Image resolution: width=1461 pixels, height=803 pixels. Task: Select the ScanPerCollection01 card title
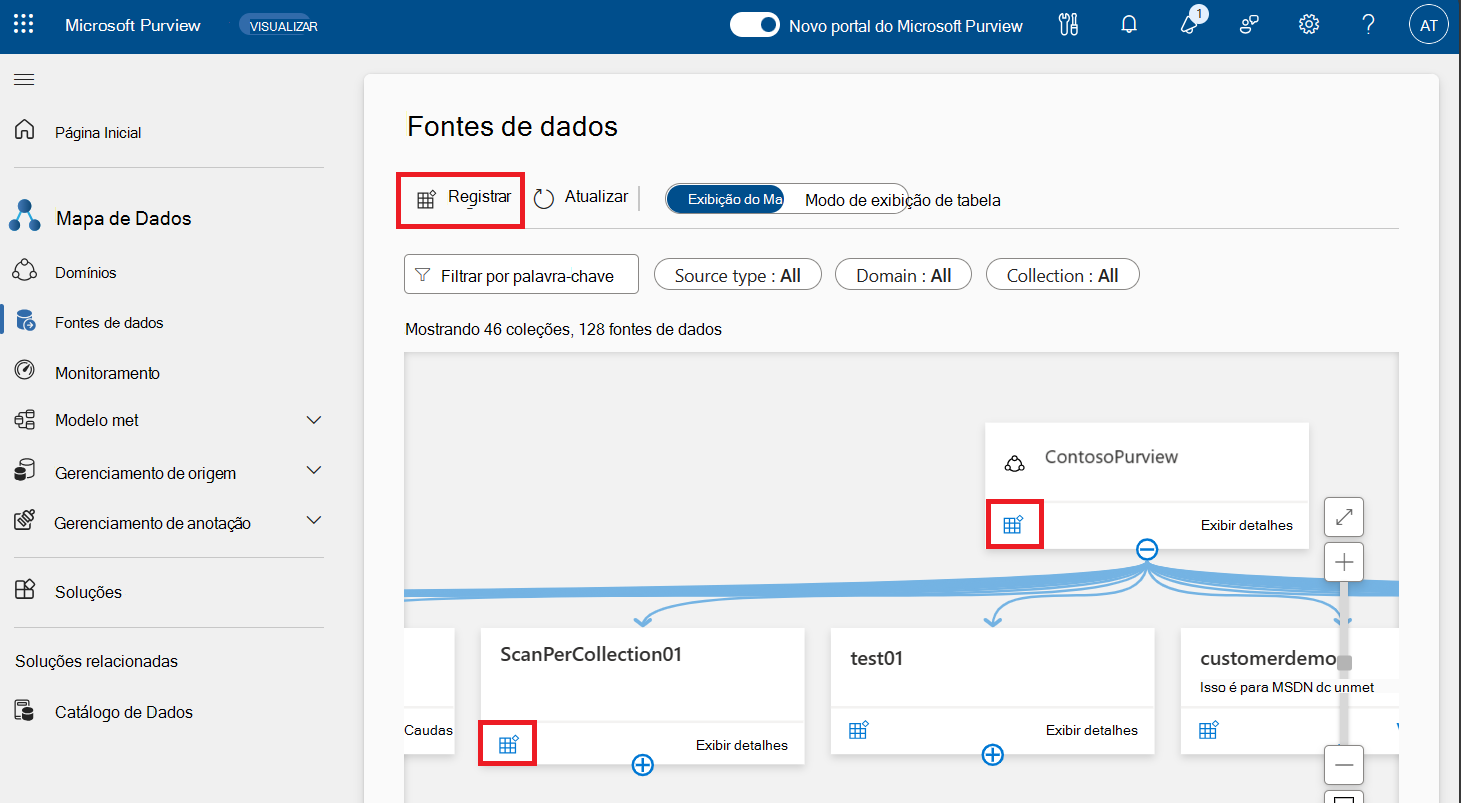(x=591, y=654)
